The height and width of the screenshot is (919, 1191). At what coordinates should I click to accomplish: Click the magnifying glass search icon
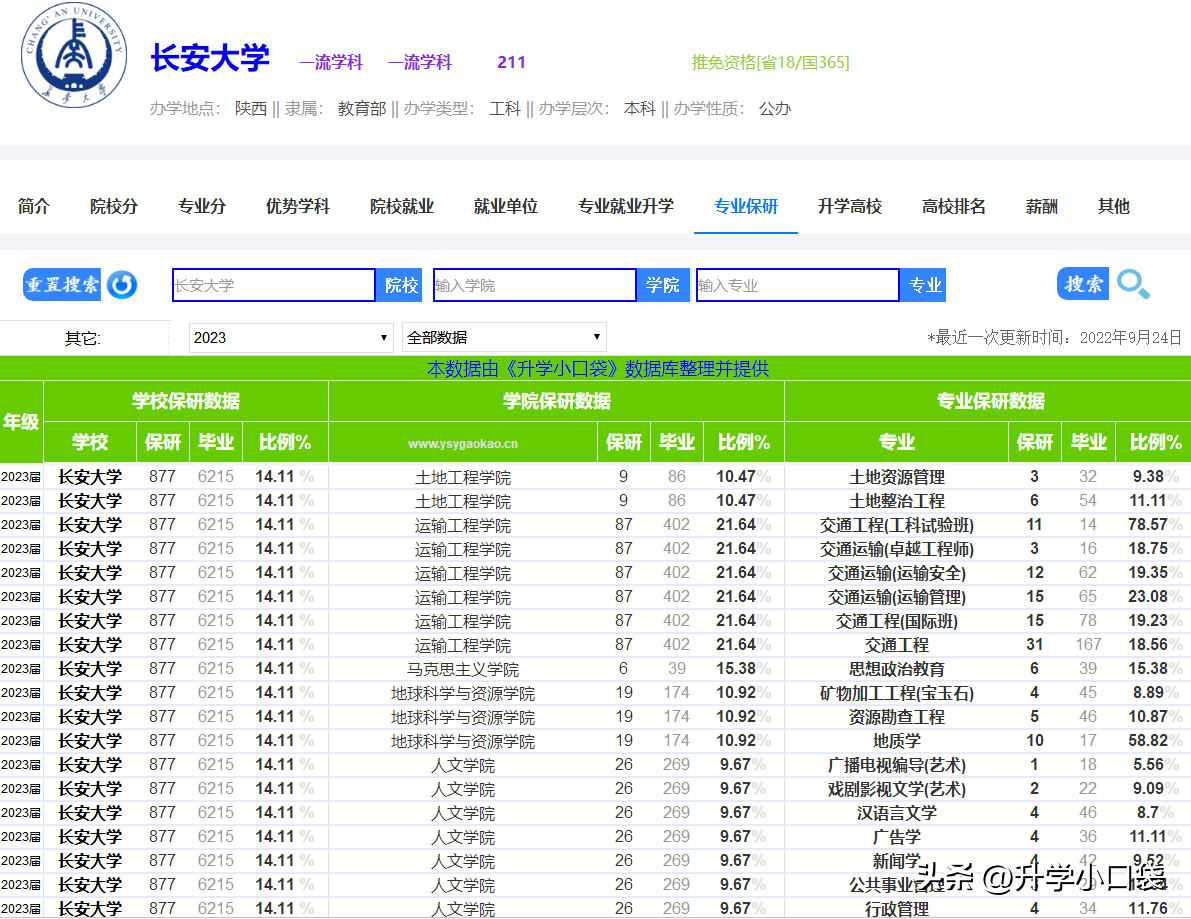(x=1133, y=284)
